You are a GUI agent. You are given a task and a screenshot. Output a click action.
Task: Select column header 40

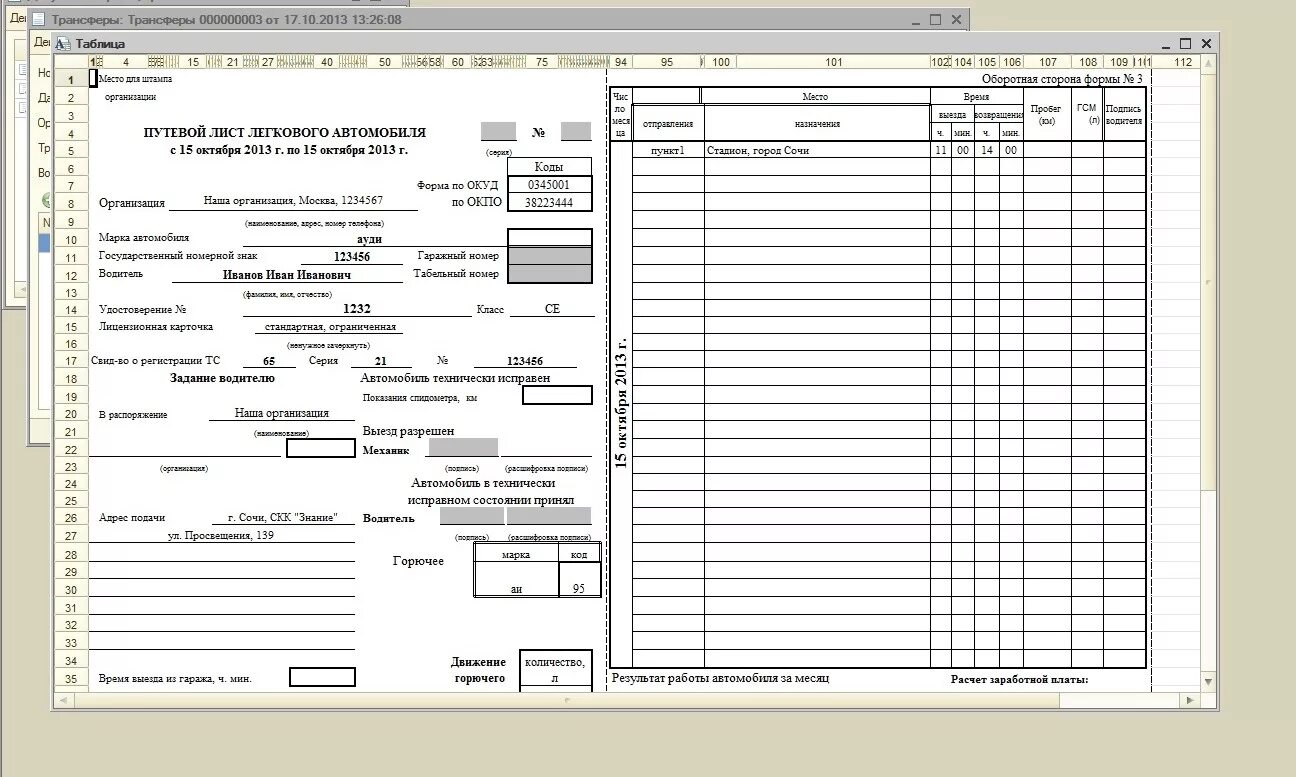point(327,62)
